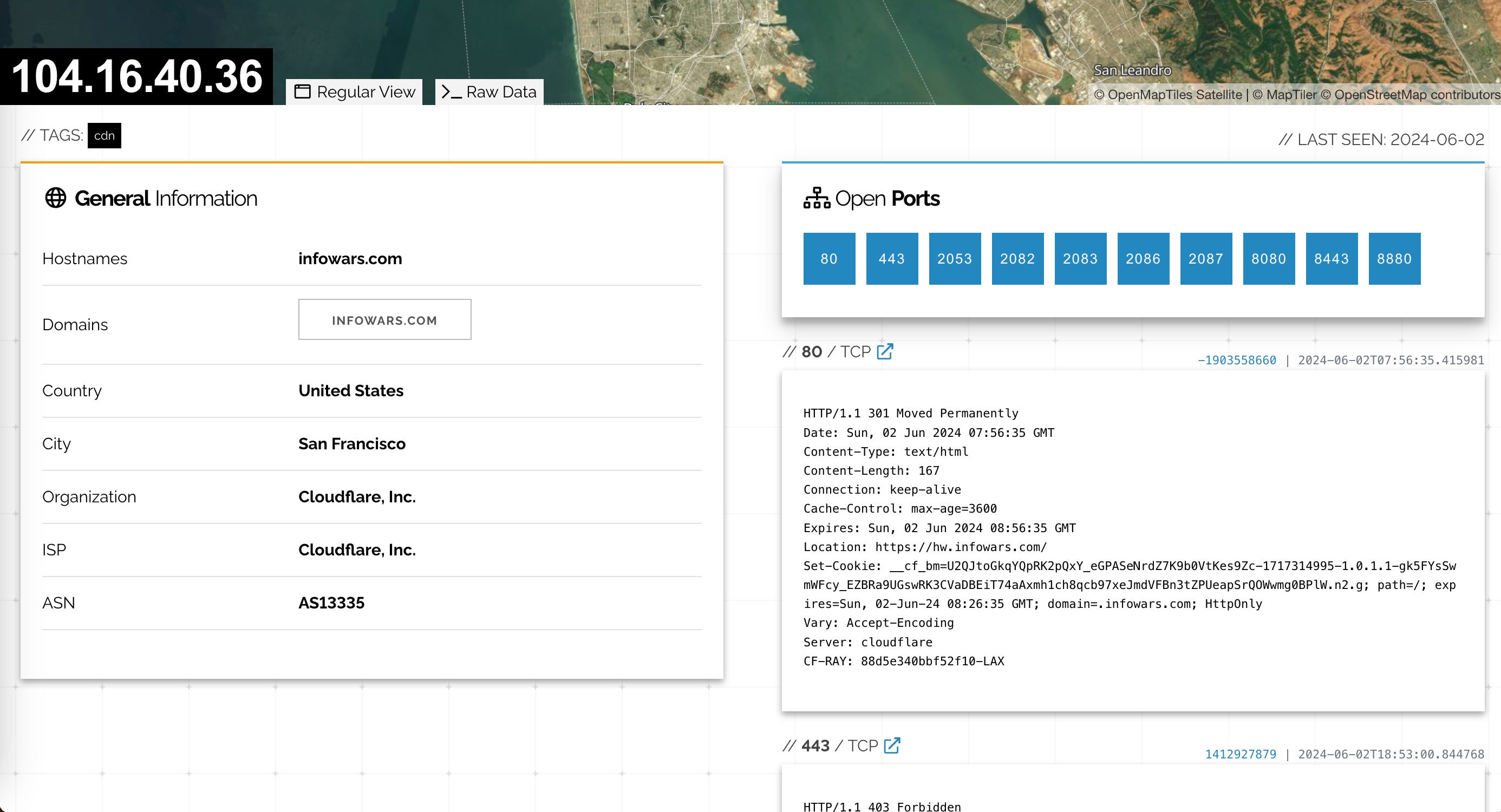Image resolution: width=1501 pixels, height=812 pixels.
Task: Switch to Raw Data tab
Action: (489, 92)
